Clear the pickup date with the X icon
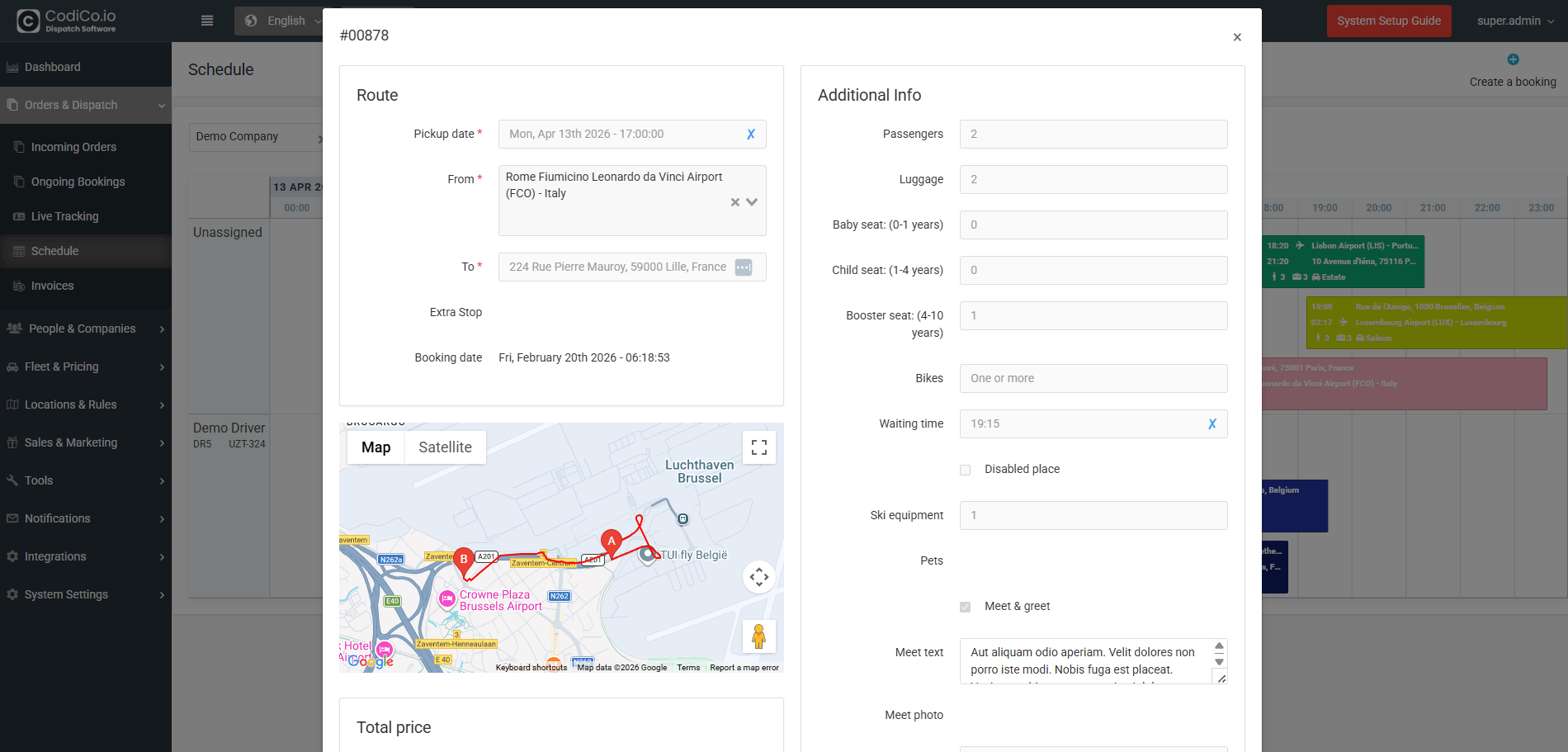Viewport: 1568px width, 752px height. 750,135
